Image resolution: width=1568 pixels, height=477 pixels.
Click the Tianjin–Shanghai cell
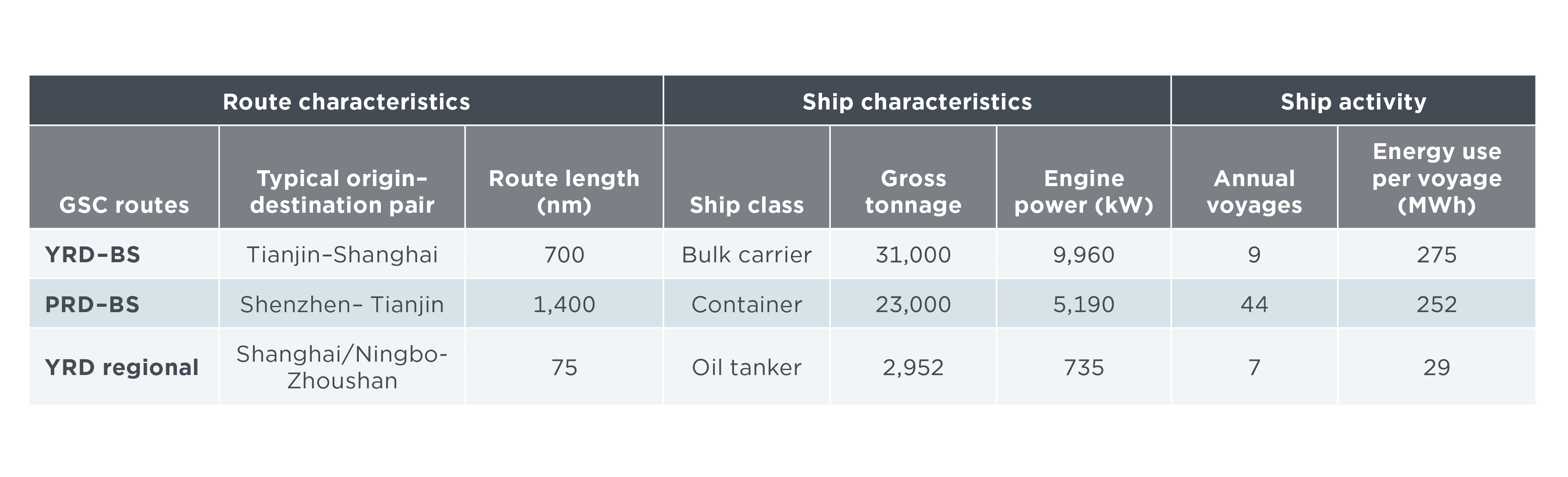[x=342, y=254]
